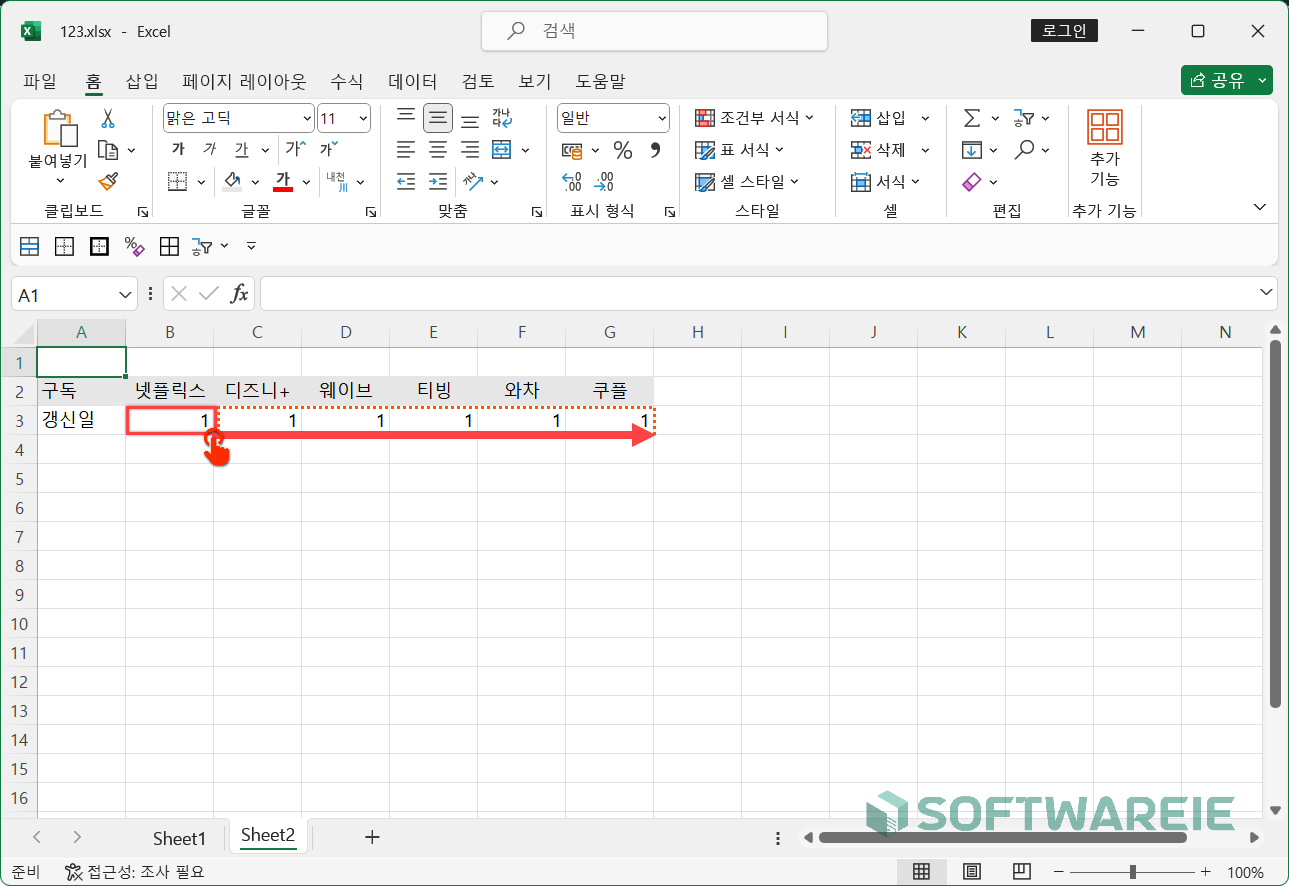This screenshot has height=886, width=1289.
Task: Toggle underline 가 formatting
Action: pyautogui.click(x=241, y=149)
